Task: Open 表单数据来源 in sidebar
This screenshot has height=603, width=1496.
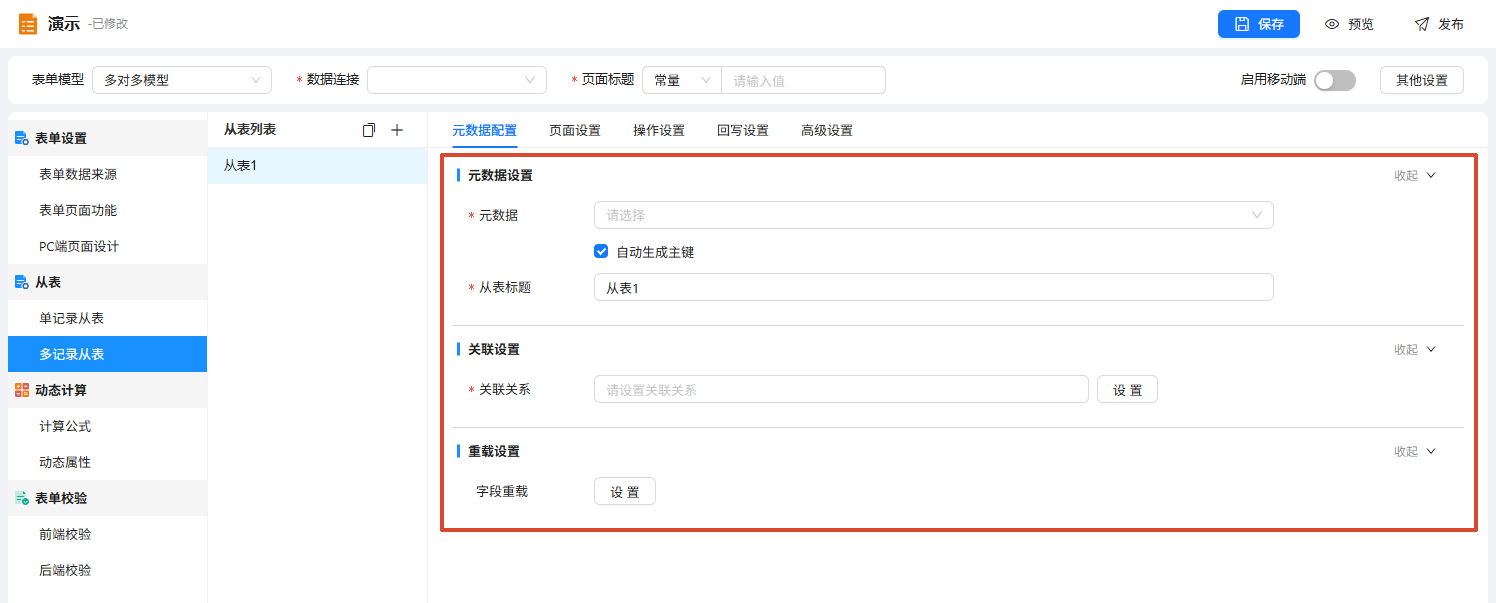Action: click(x=107, y=174)
